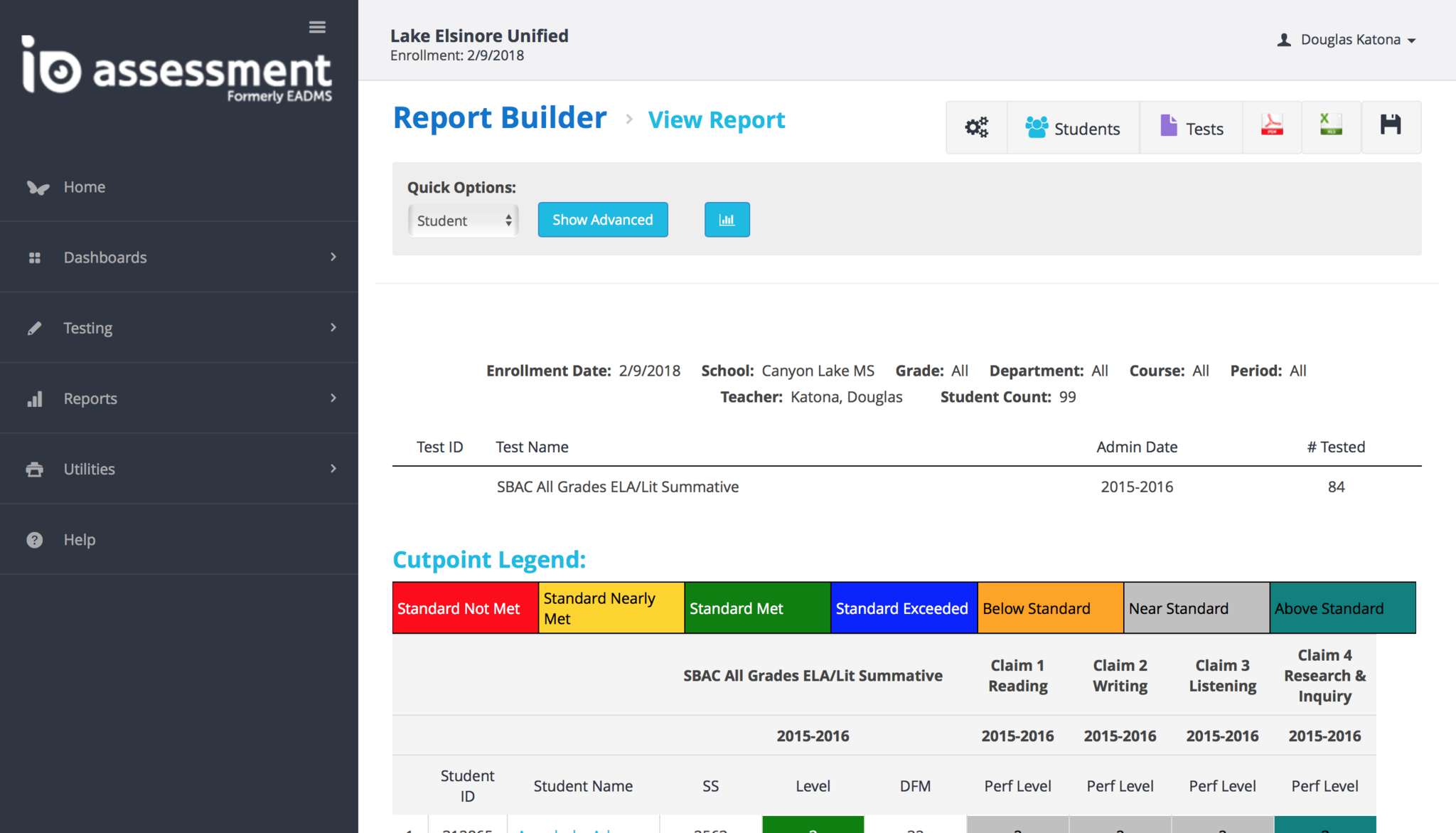Click the save floppy disk icon
This screenshot has width=1456, height=833.
(1391, 126)
